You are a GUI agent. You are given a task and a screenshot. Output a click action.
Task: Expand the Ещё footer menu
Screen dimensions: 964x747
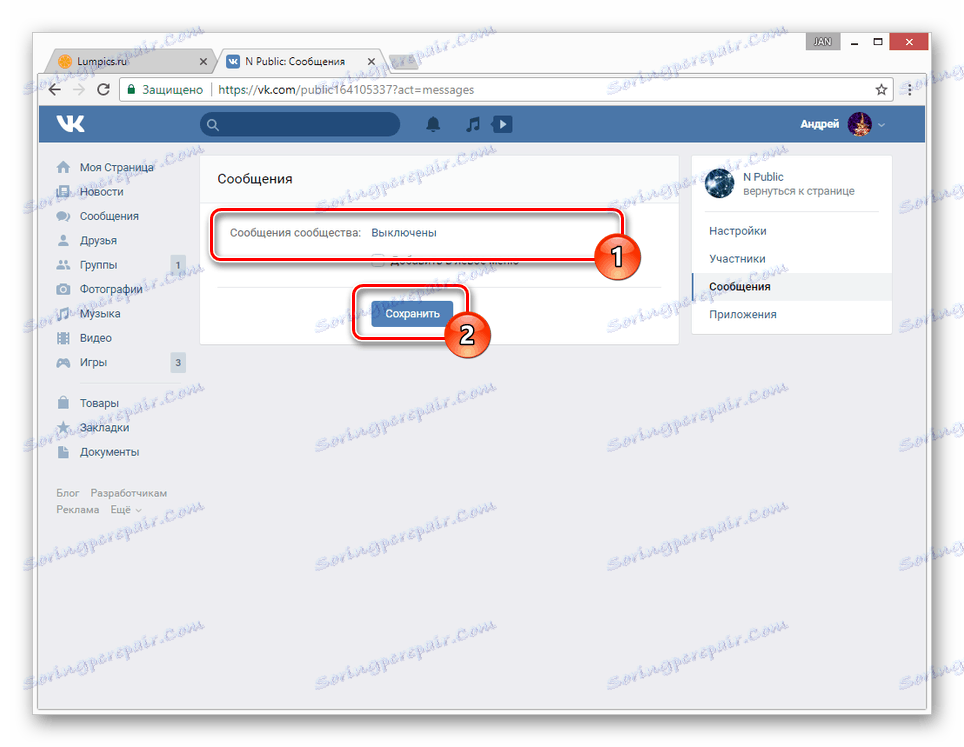pos(125,510)
